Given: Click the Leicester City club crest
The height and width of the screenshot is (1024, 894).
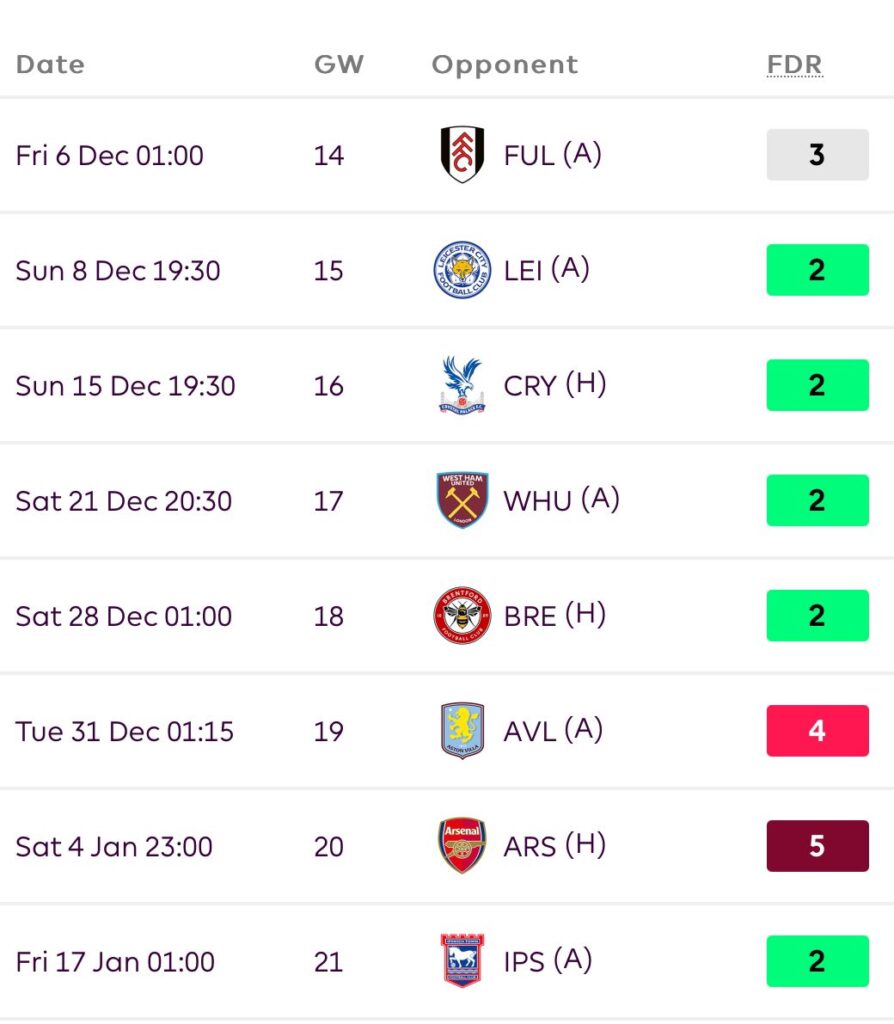Looking at the screenshot, I should [462, 270].
